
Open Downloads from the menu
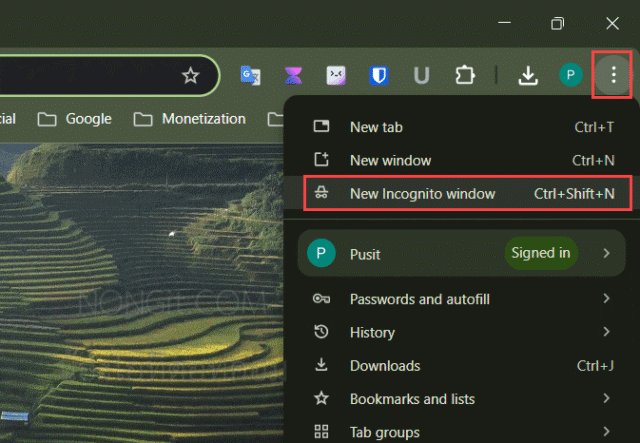(x=462, y=365)
